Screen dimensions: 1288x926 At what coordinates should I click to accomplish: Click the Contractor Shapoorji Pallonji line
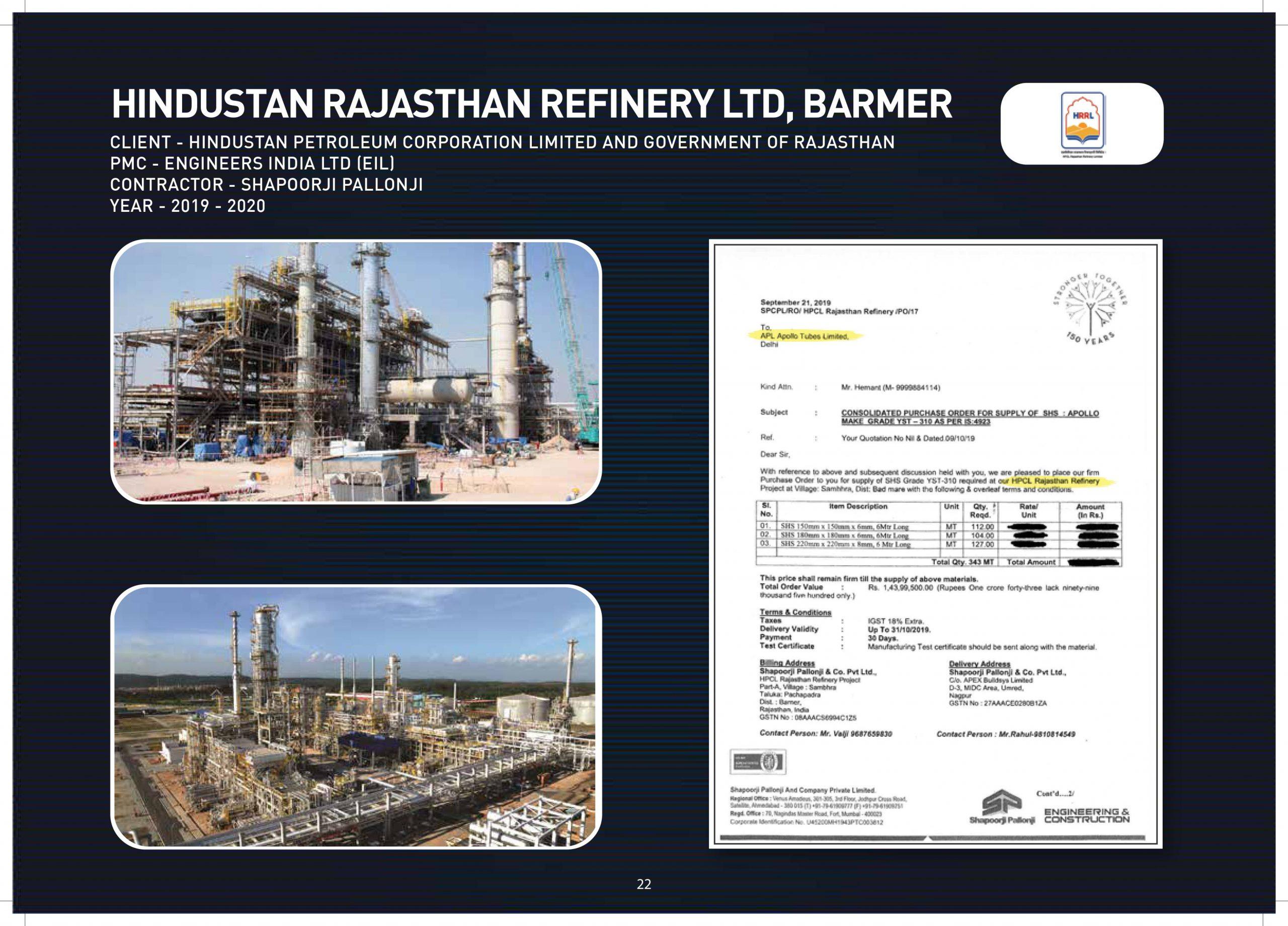tap(266, 185)
